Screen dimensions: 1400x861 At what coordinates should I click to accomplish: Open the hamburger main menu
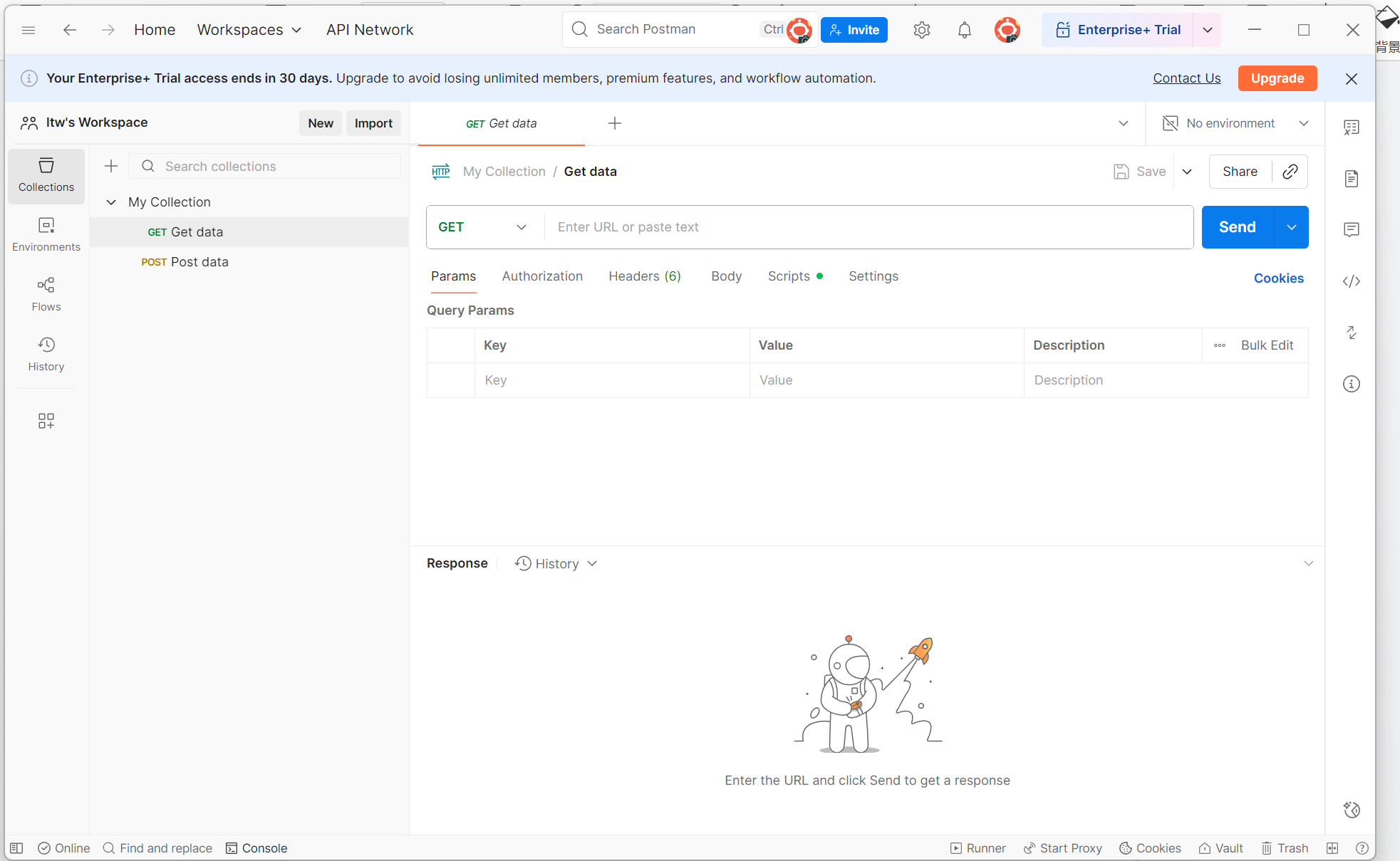pyautogui.click(x=28, y=30)
